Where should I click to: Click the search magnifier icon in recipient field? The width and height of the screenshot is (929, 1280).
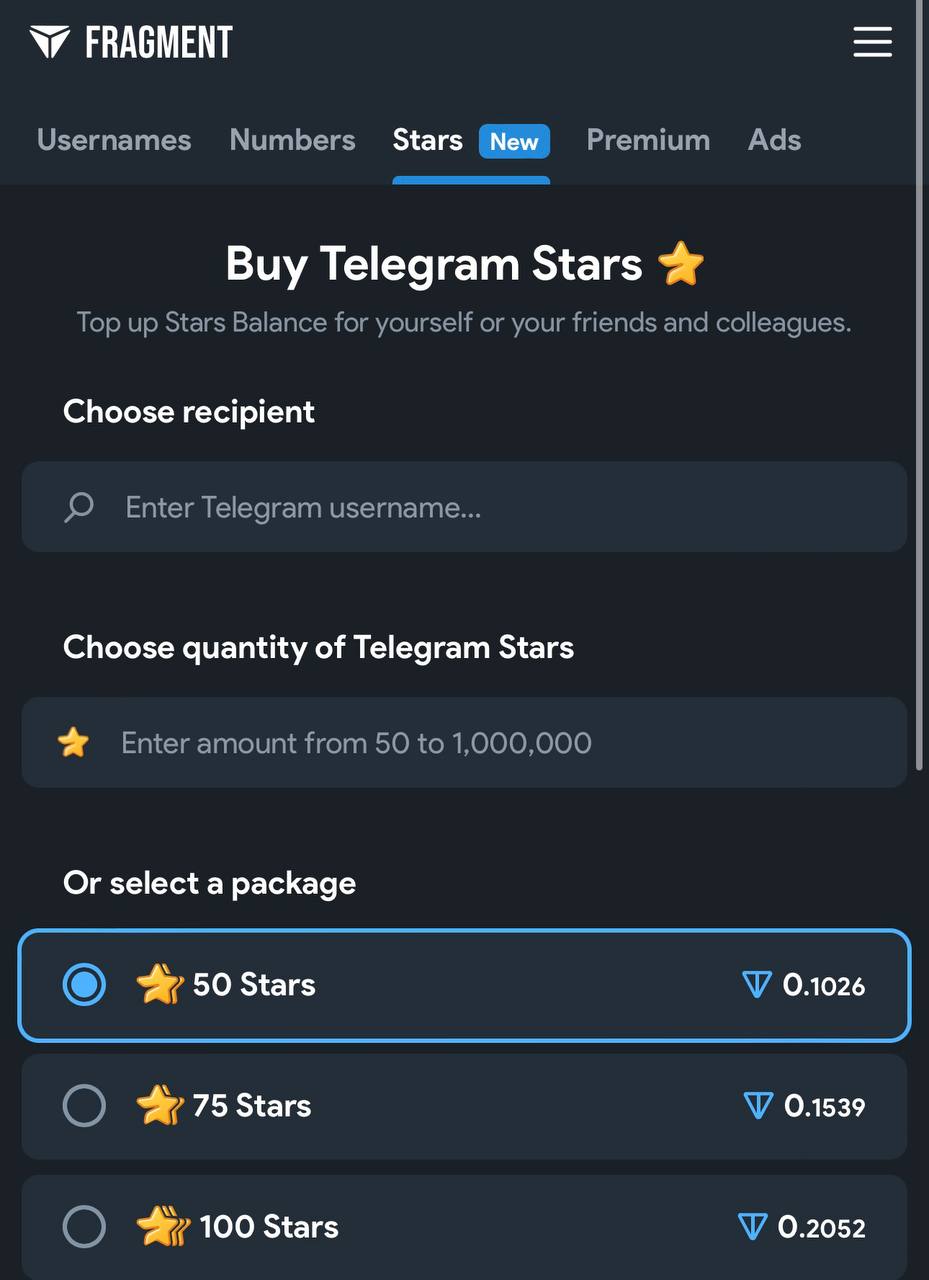(79, 507)
